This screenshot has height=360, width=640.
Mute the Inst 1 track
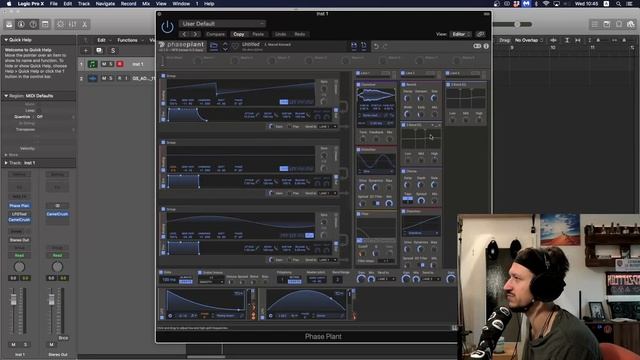(x=104, y=64)
